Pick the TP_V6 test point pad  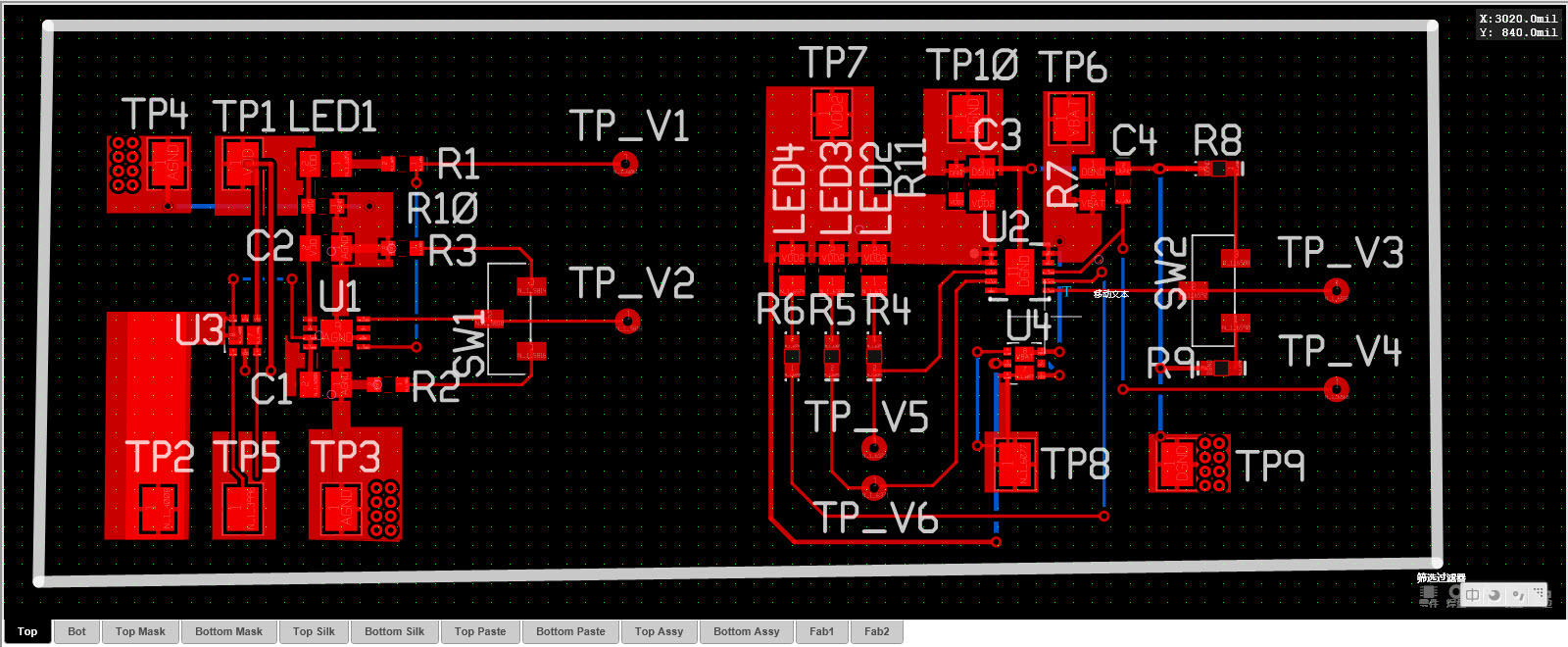[873, 486]
